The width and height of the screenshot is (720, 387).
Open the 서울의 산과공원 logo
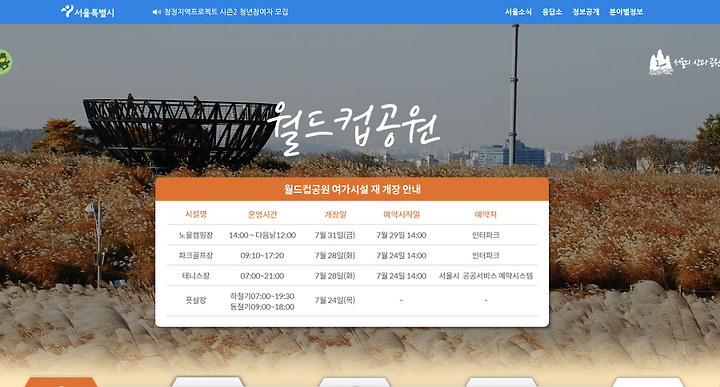coord(685,62)
